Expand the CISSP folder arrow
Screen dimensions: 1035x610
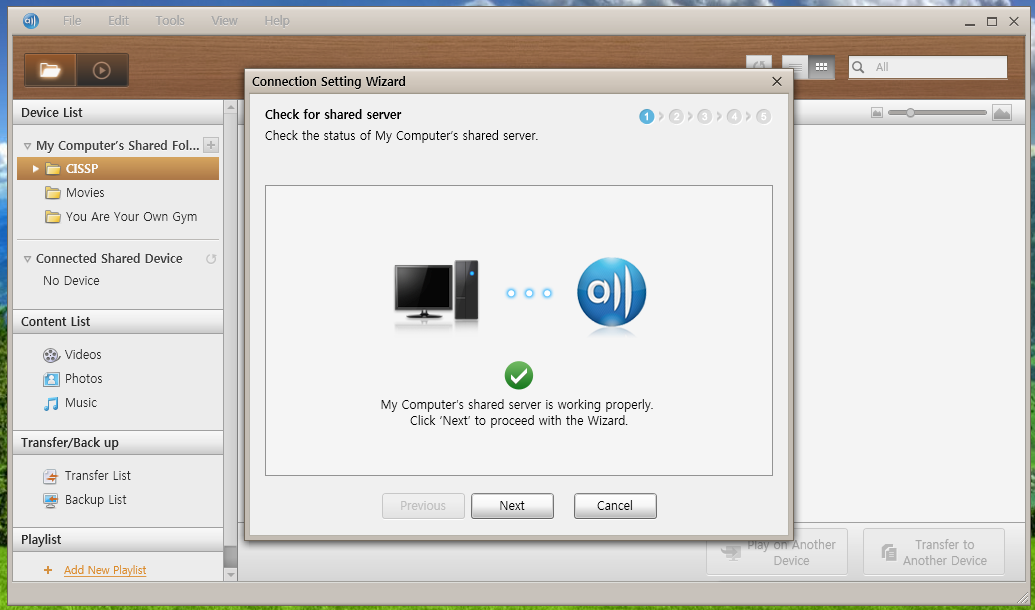(x=36, y=169)
